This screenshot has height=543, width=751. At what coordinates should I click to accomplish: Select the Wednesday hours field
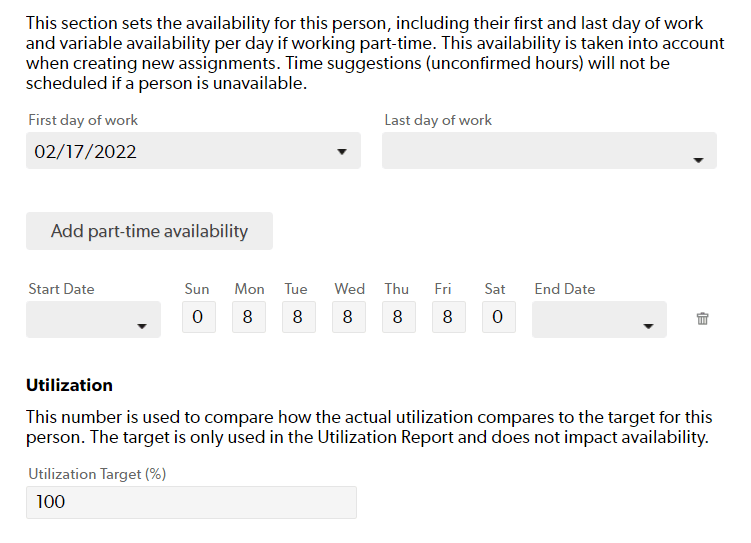point(349,317)
